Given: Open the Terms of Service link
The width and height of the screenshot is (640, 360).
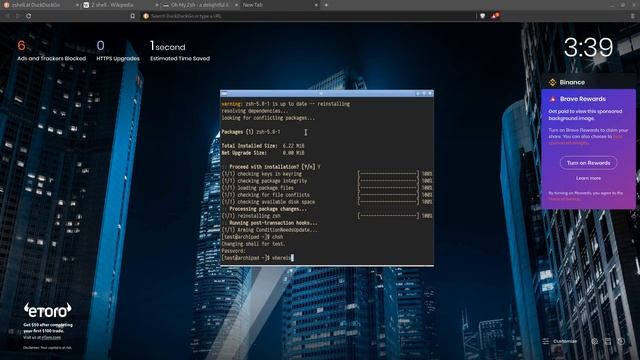Looking at the screenshot, I should click(x=564, y=199).
